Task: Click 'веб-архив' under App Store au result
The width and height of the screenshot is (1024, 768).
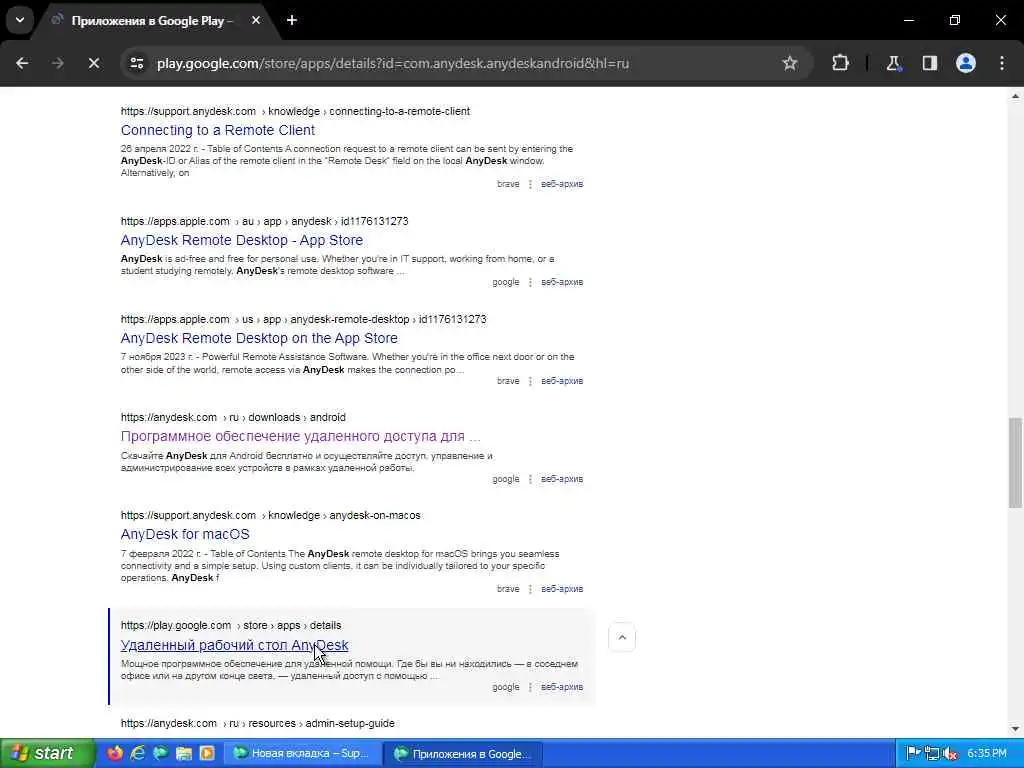Action: [562, 282]
